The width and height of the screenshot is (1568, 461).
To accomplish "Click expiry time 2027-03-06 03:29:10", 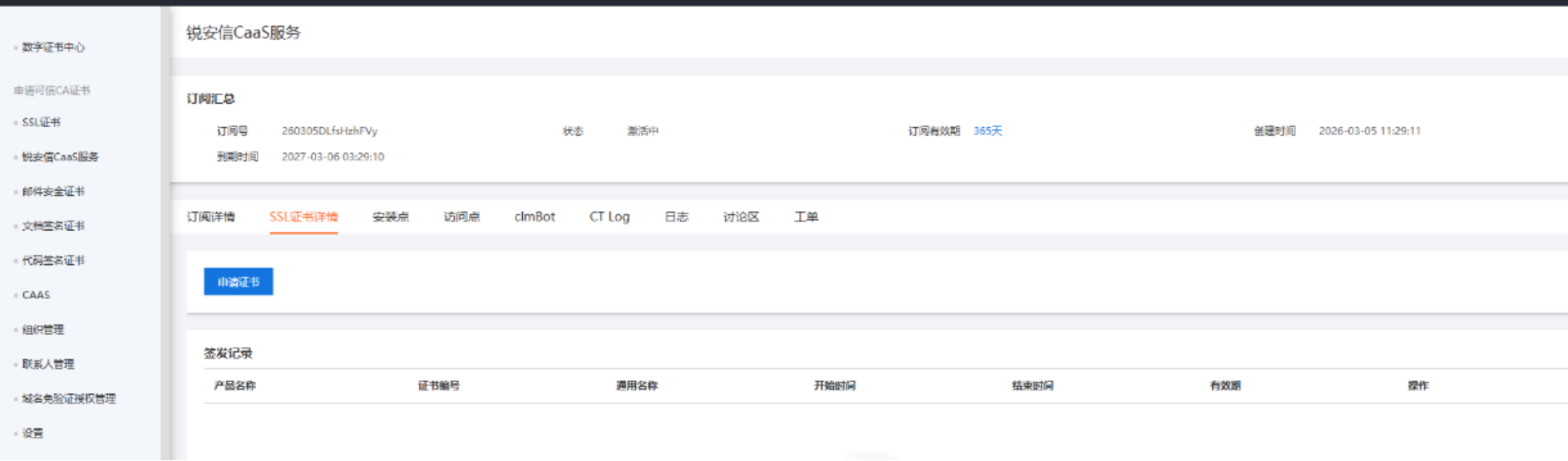I will point(333,157).
